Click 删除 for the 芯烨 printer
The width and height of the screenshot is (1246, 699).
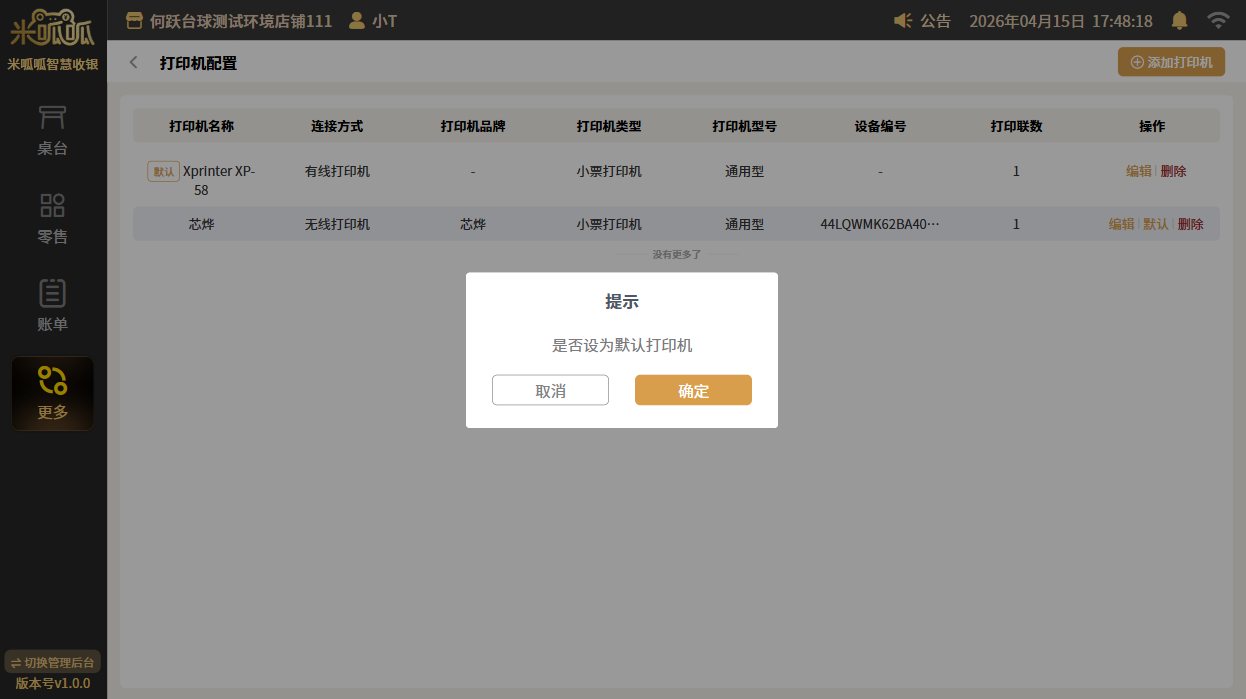(x=1191, y=224)
